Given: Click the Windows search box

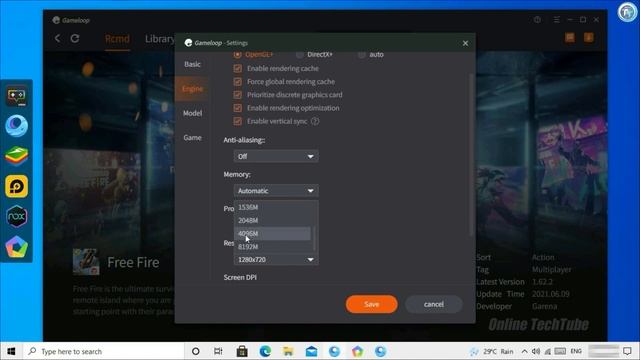Looking at the screenshot, I should (x=104, y=351).
